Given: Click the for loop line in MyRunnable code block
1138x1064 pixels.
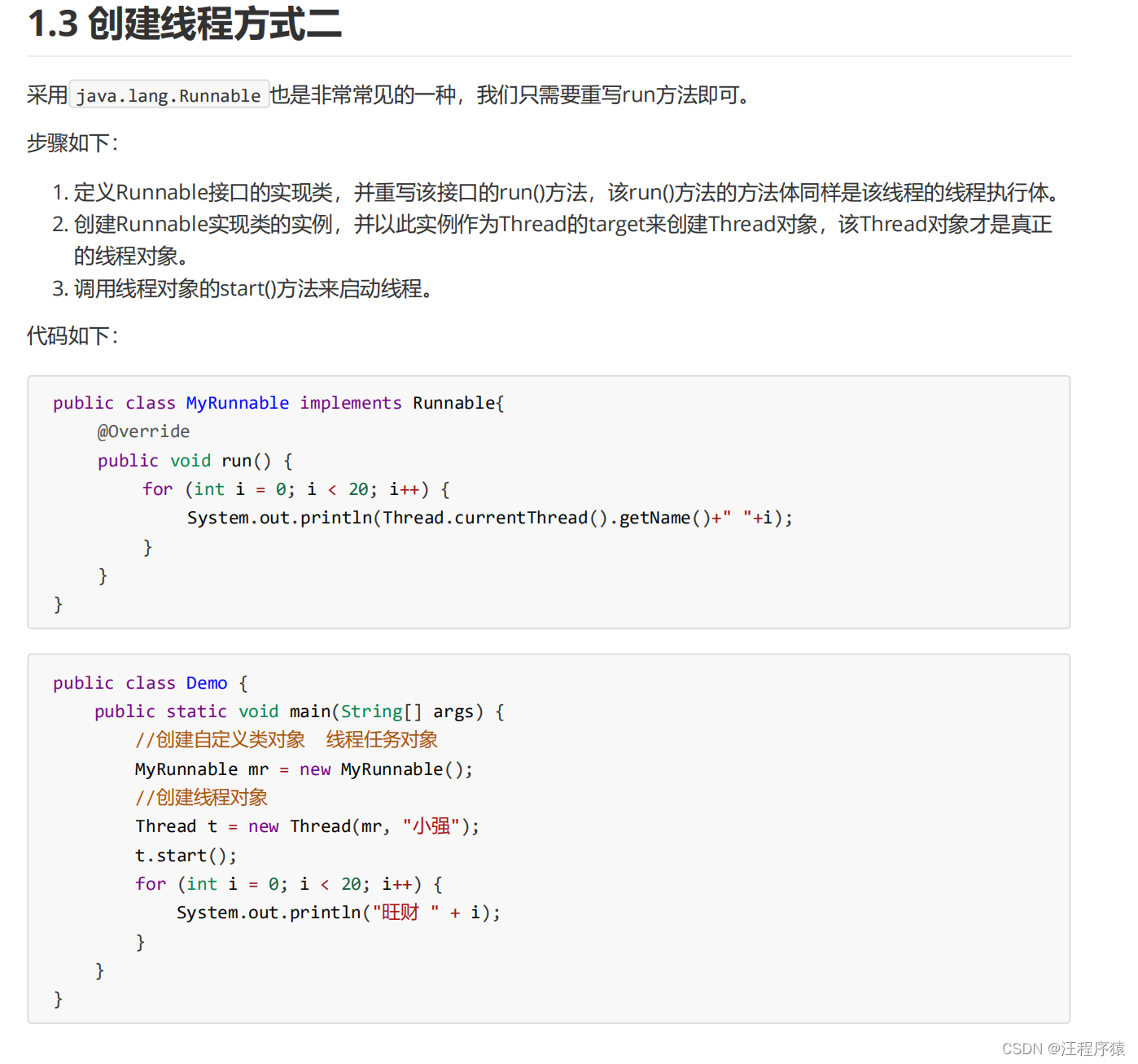Looking at the screenshot, I should (296, 489).
